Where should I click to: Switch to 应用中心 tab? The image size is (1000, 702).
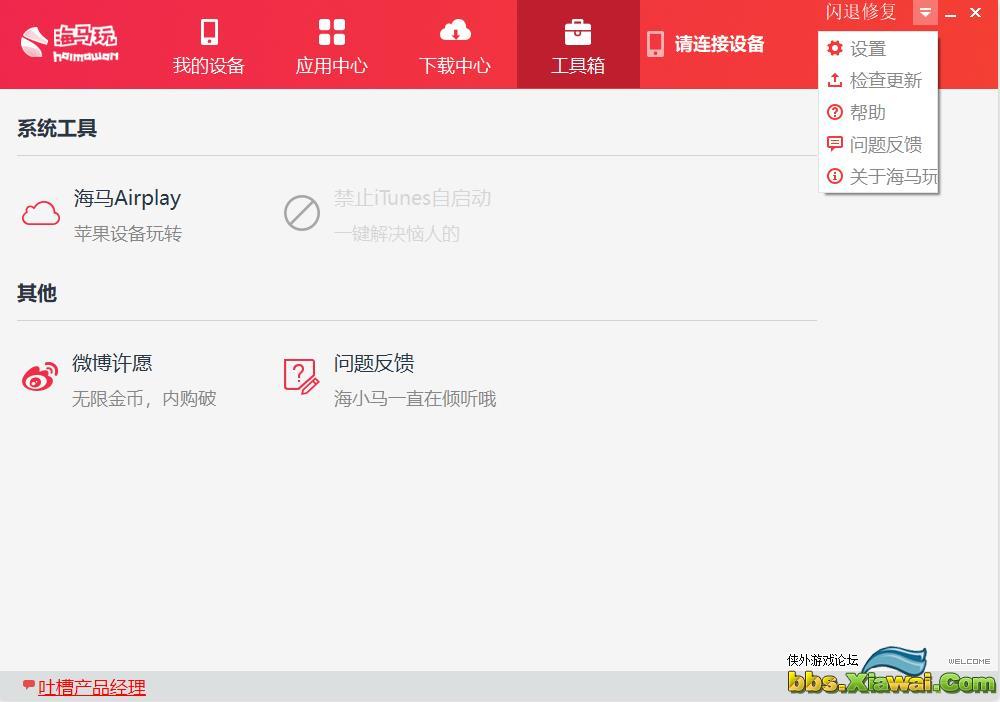[331, 46]
